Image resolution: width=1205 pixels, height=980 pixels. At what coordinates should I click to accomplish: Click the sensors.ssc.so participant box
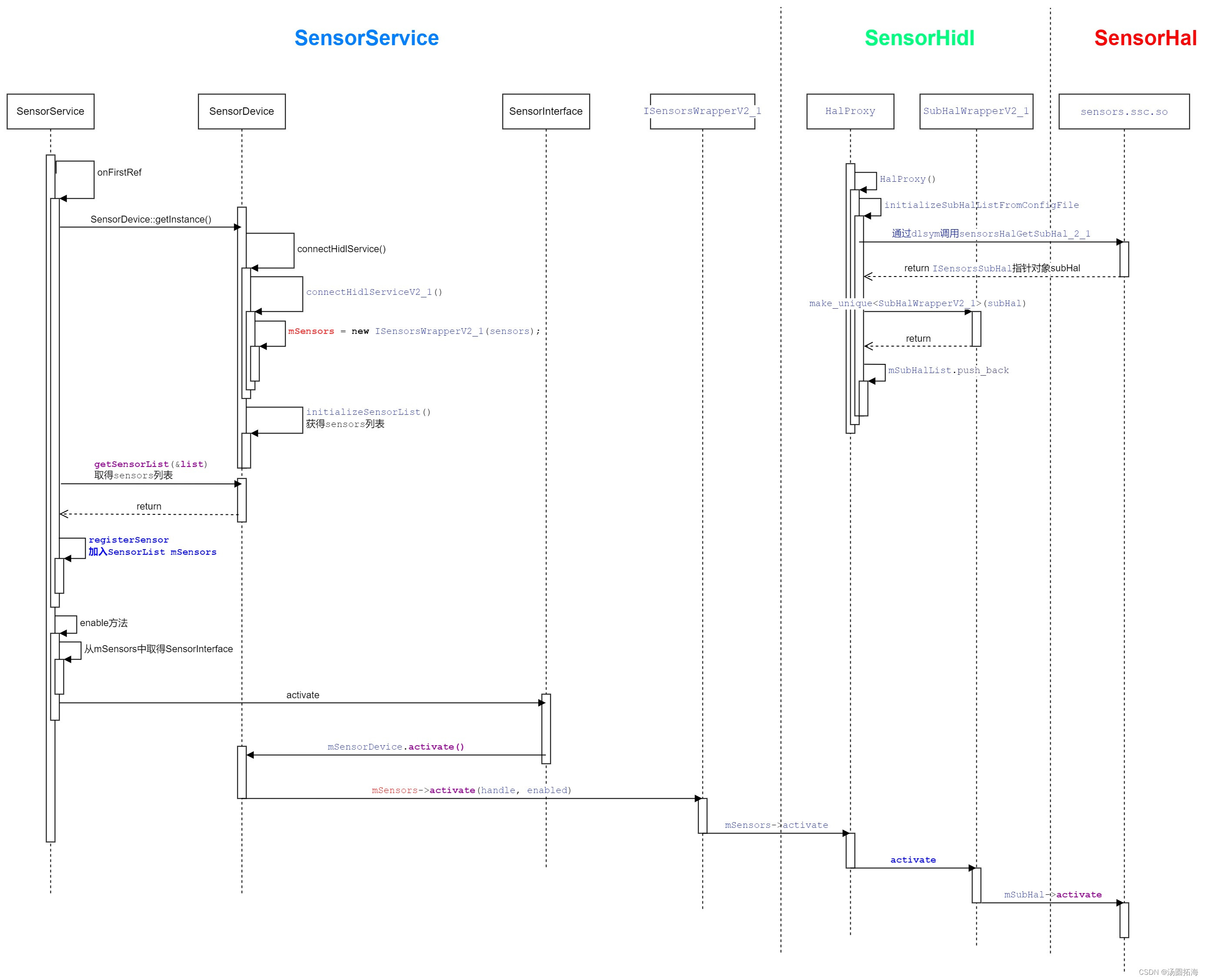click(x=1123, y=111)
